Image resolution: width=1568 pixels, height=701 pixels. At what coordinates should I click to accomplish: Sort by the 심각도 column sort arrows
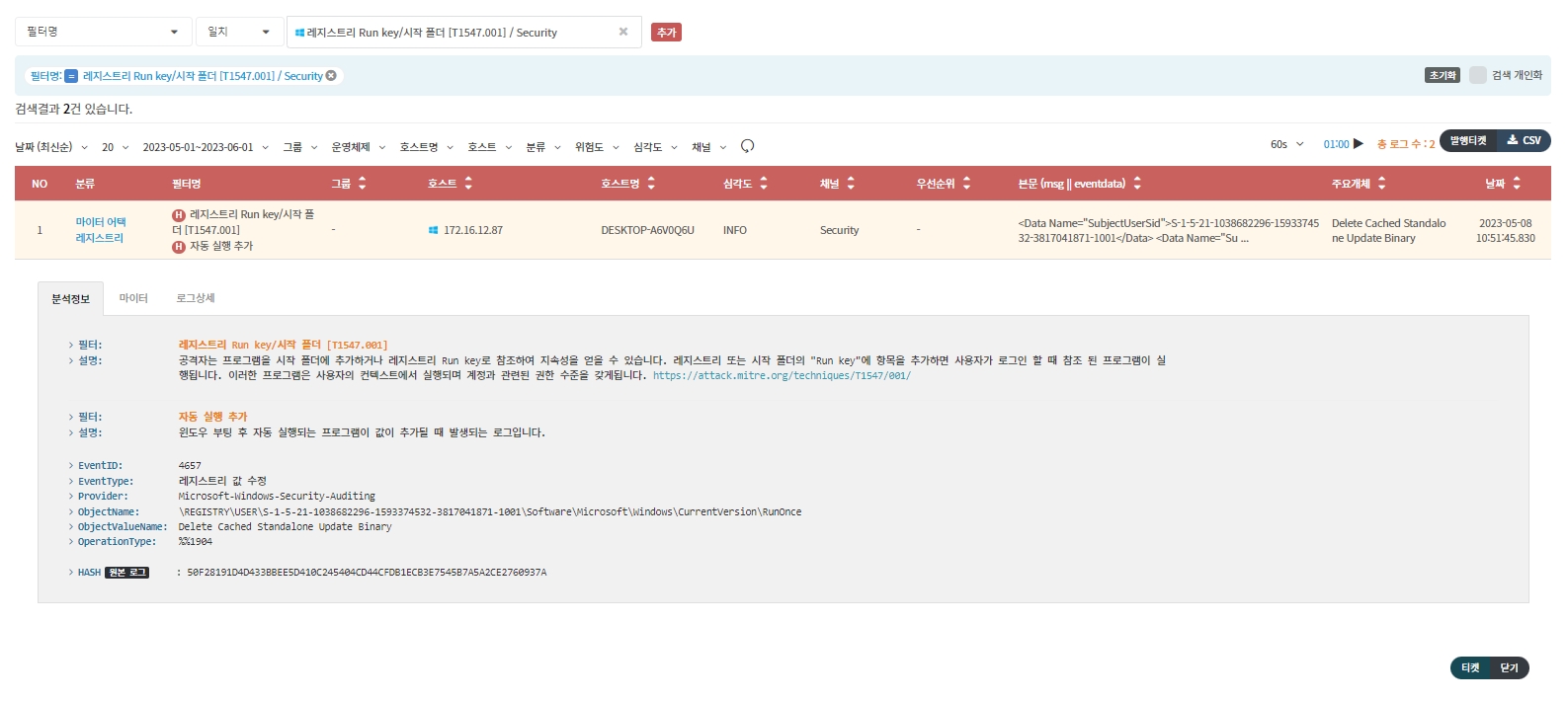[x=764, y=184]
